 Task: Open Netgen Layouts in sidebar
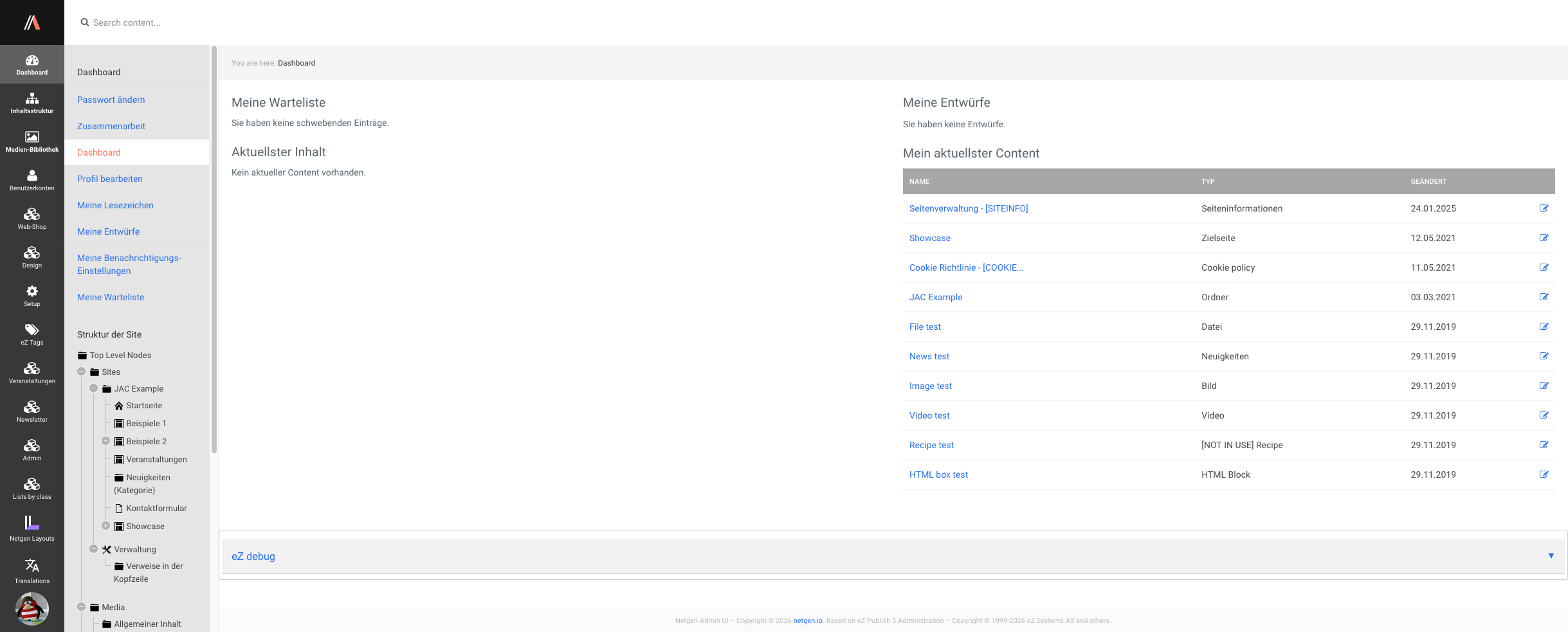coord(32,528)
